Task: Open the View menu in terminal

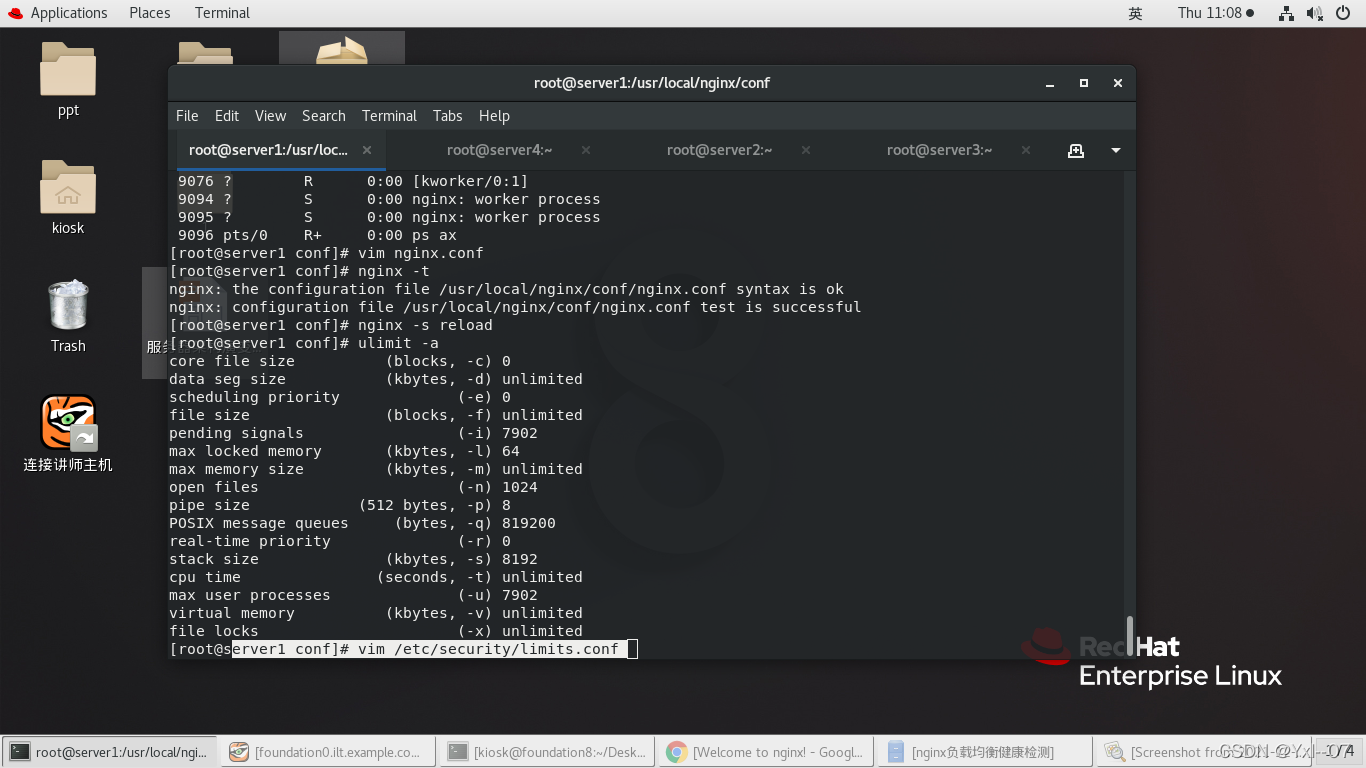Action: [270, 116]
